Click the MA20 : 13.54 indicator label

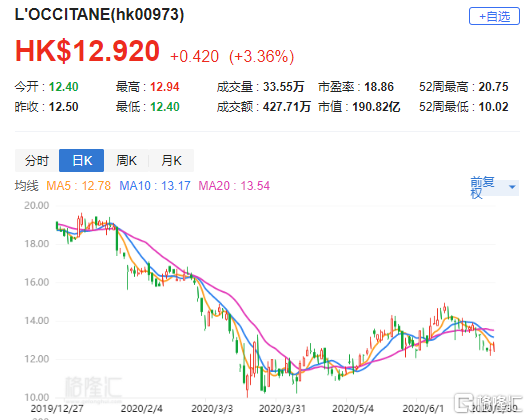(234, 186)
